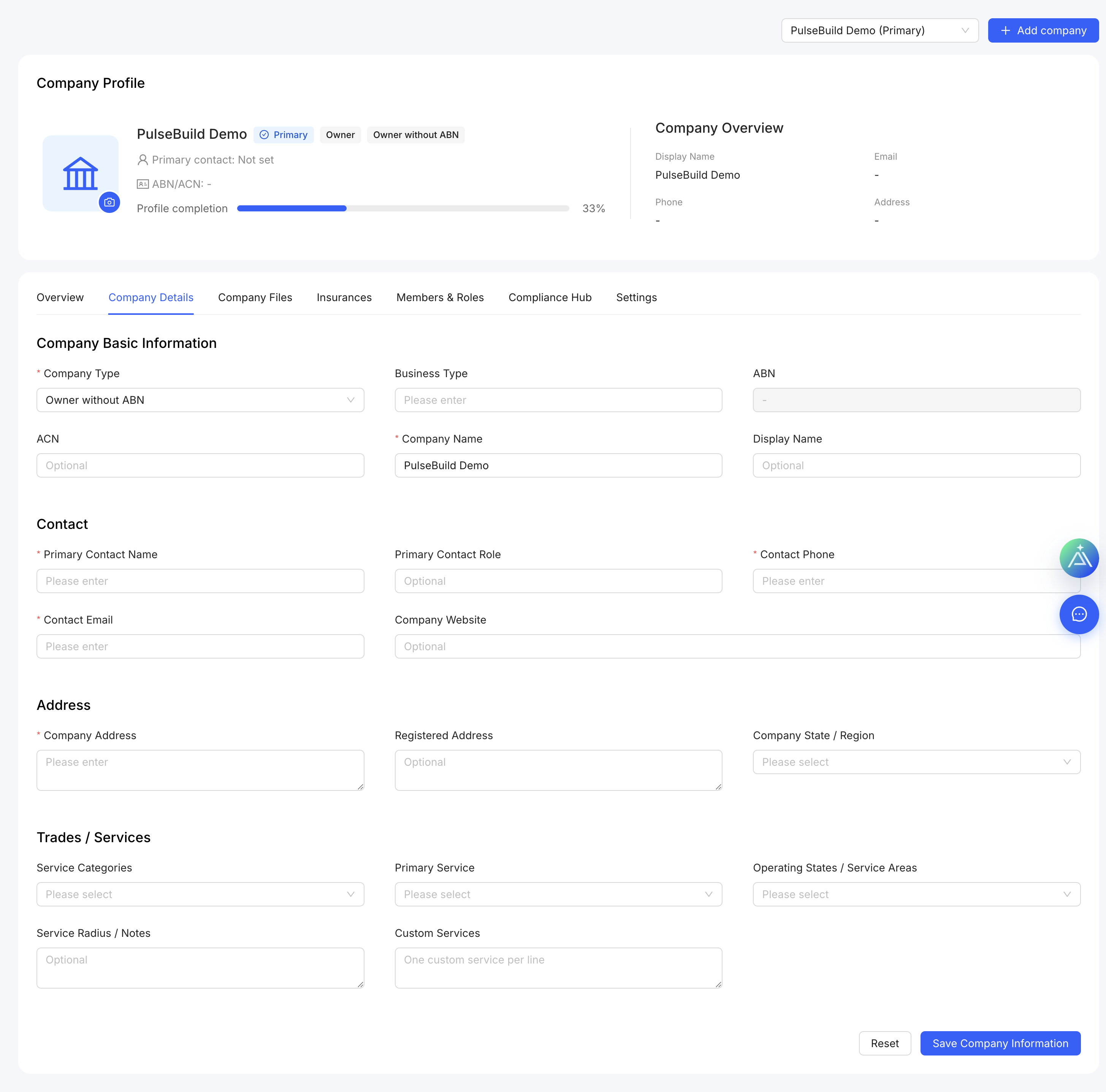Open the blue chat bubble floating button
Image resolution: width=1106 pixels, height=1092 pixels.
(x=1079, y=614)
